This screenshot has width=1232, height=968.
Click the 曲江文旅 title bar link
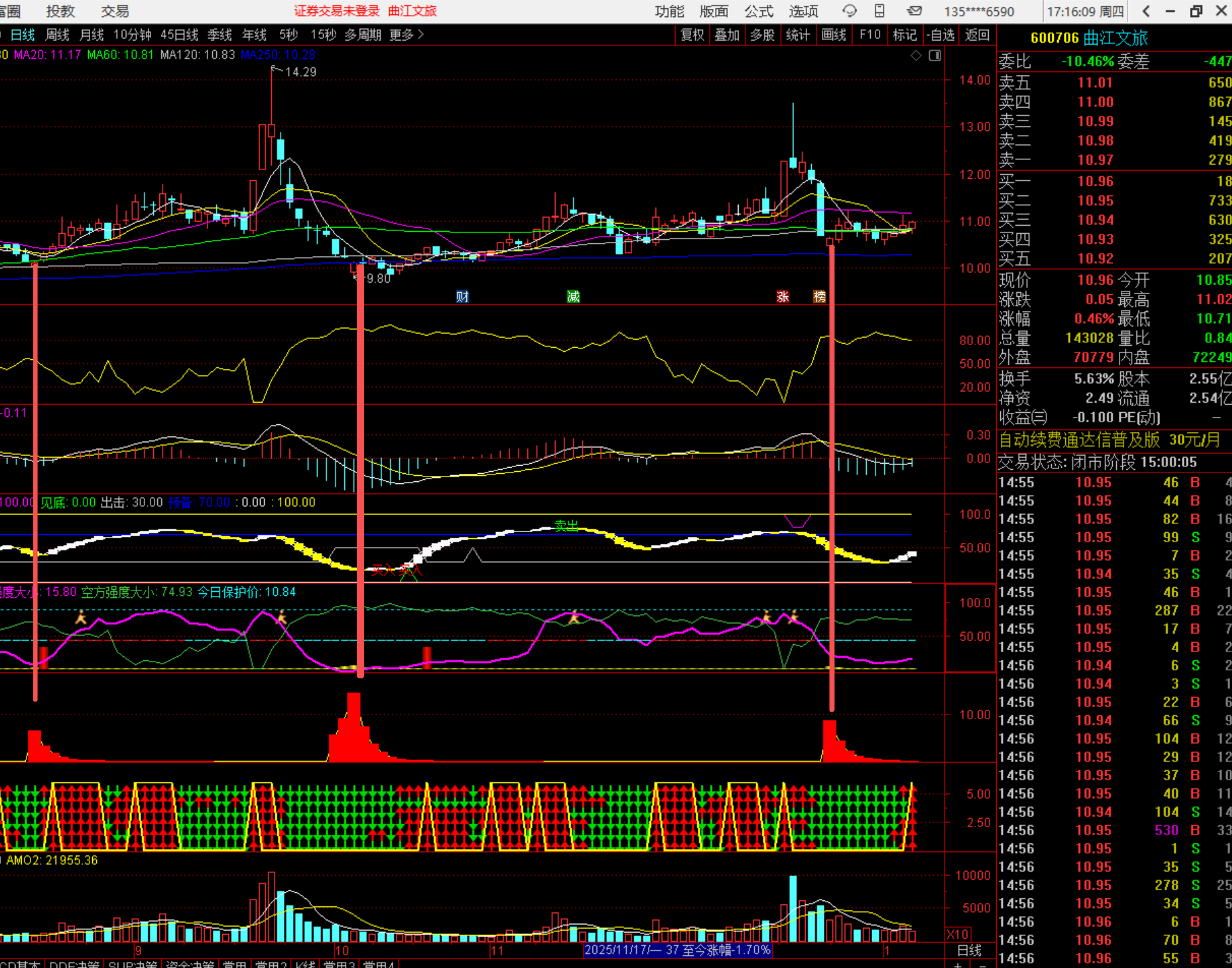pyautogui.click(x=412, y=11)
